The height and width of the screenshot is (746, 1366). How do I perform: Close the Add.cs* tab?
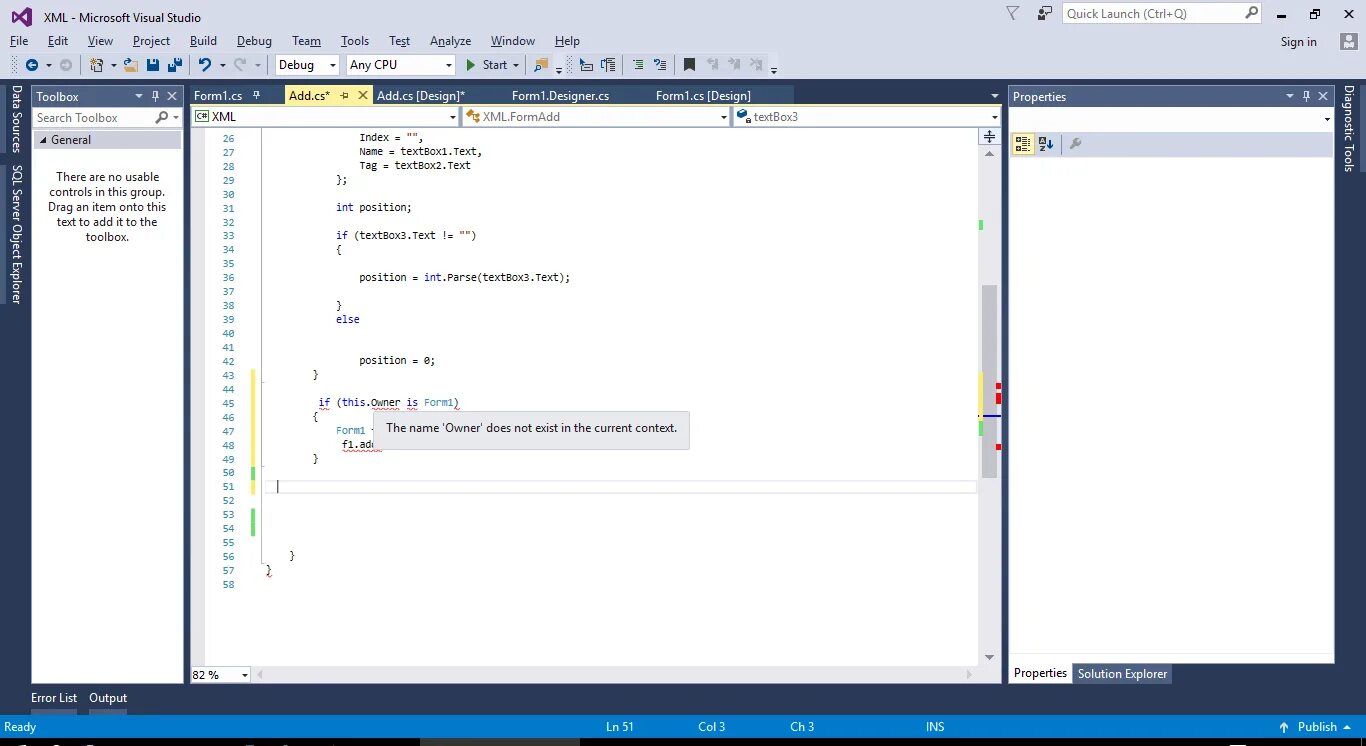[x=362, y=95]
